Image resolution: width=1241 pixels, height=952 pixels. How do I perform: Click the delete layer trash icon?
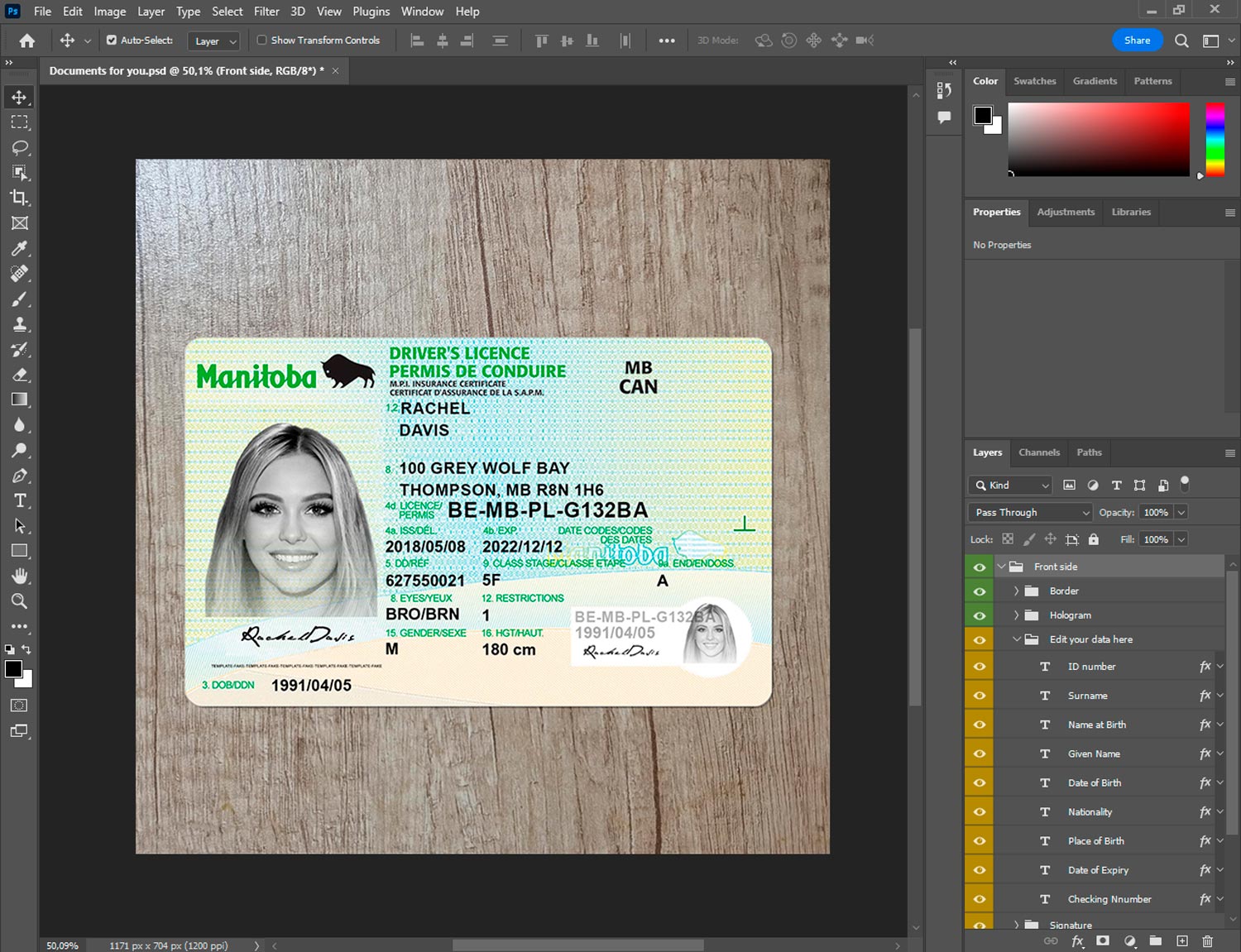(x=1207, y=941)
